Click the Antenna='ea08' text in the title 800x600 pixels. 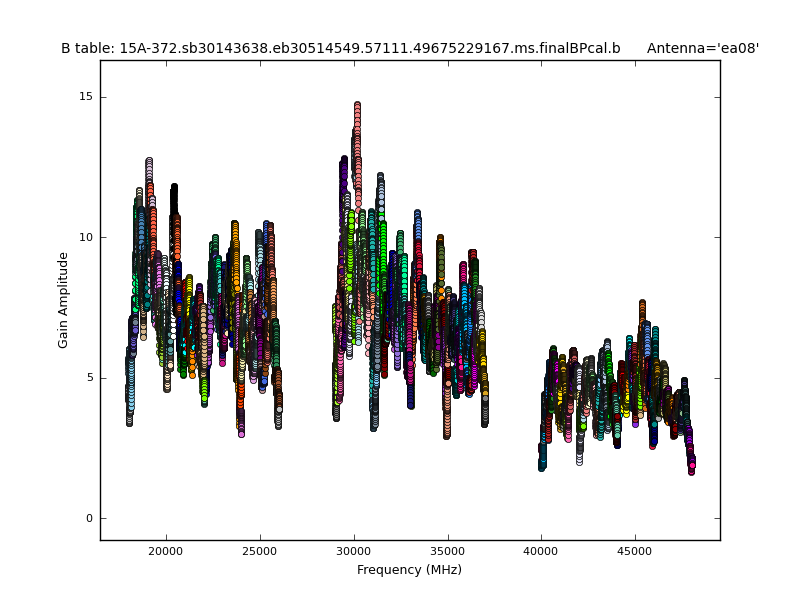click(702, 48)
